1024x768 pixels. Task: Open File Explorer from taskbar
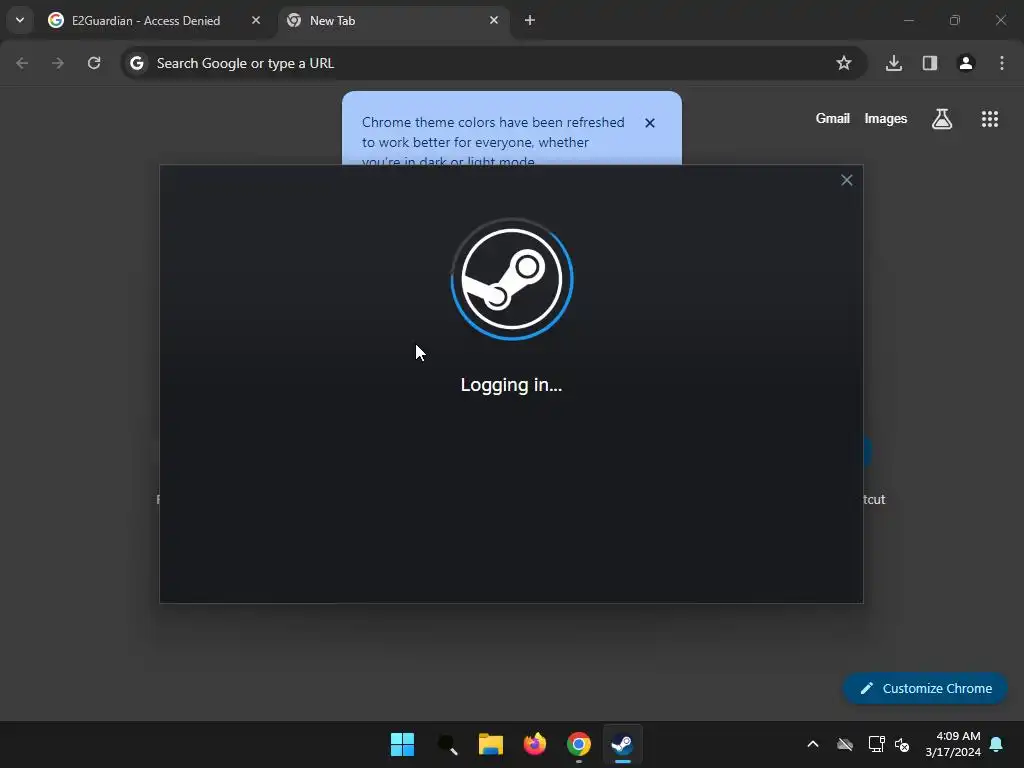tap(490, 744)
